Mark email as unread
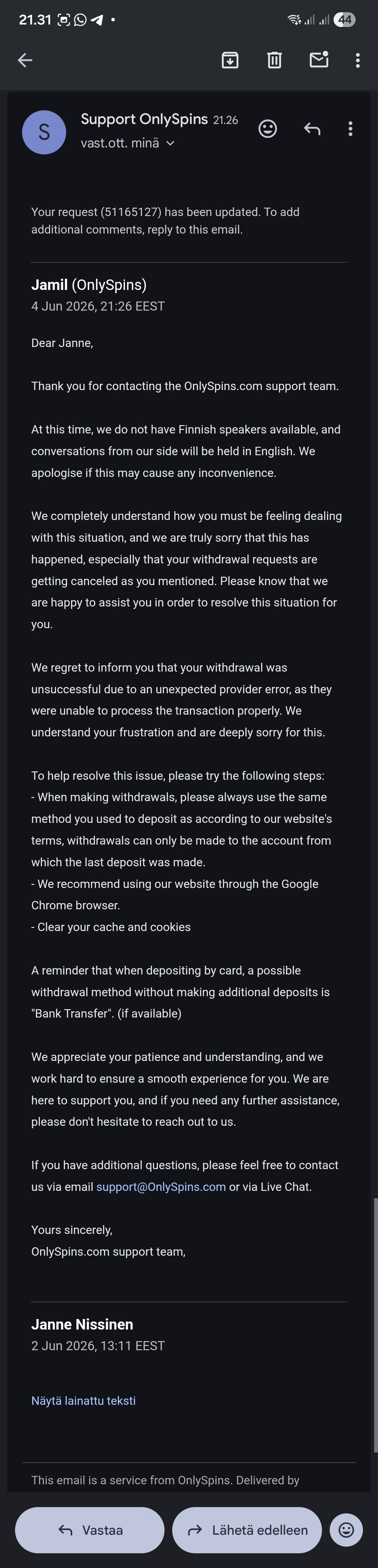Screen dimensions: 378x1568 320,59
